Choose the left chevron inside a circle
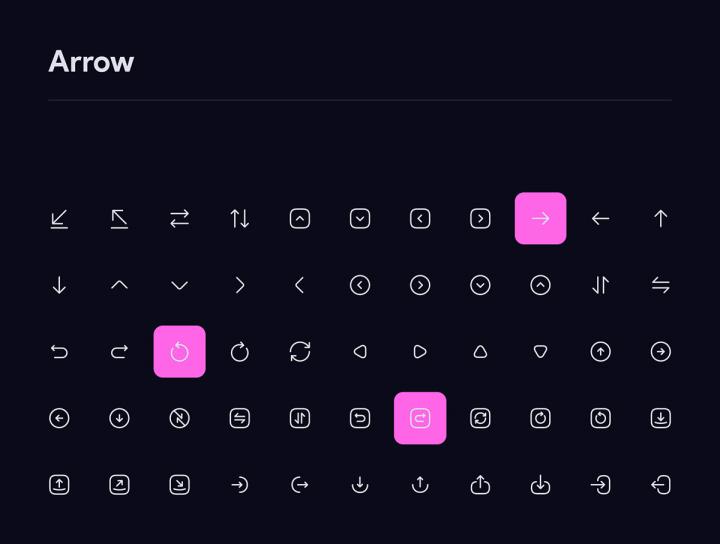The height and width of the screenshot is (544, 720). click(360, 285)
